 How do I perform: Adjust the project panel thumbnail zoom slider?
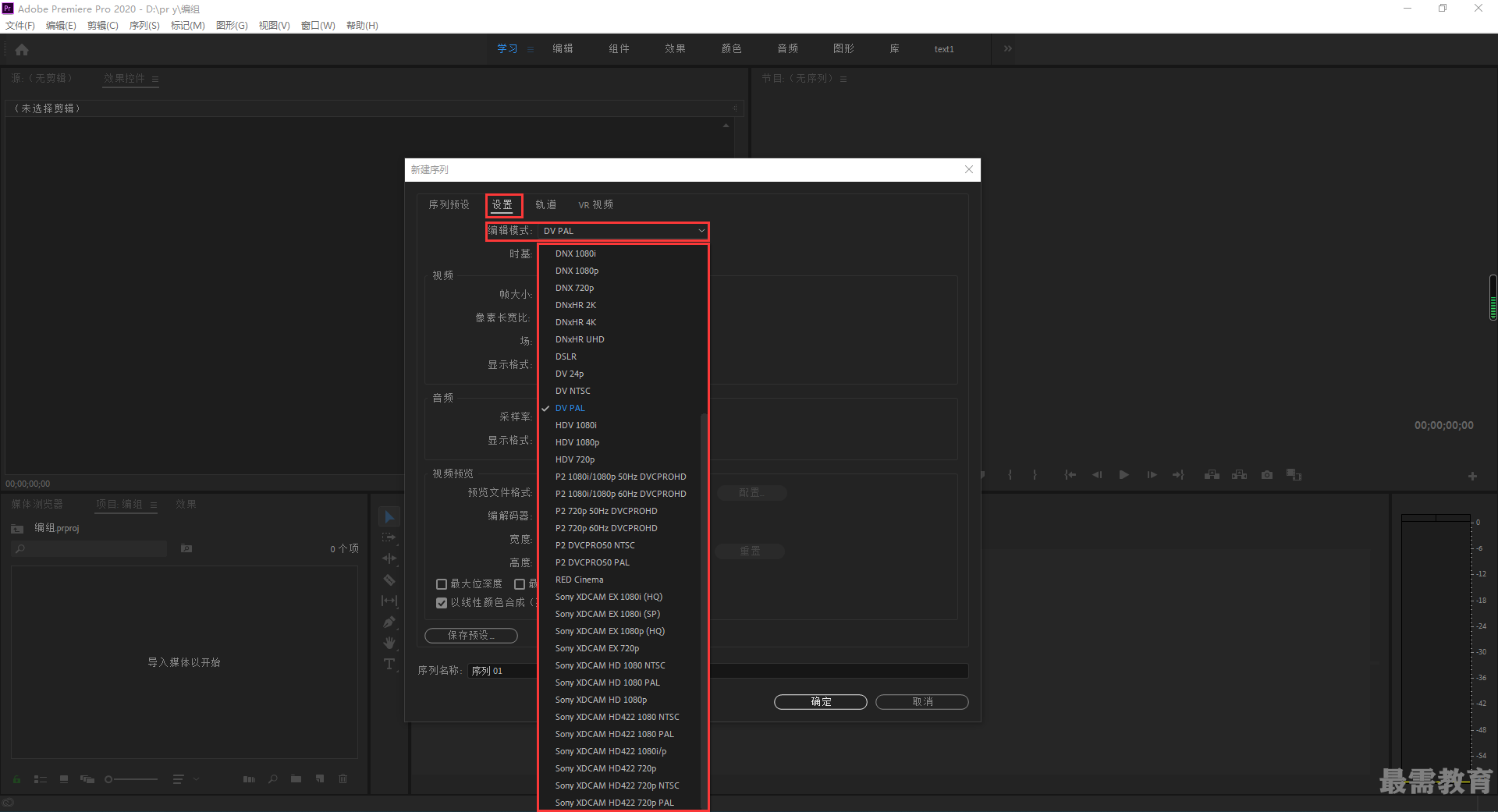coord(131,778)
